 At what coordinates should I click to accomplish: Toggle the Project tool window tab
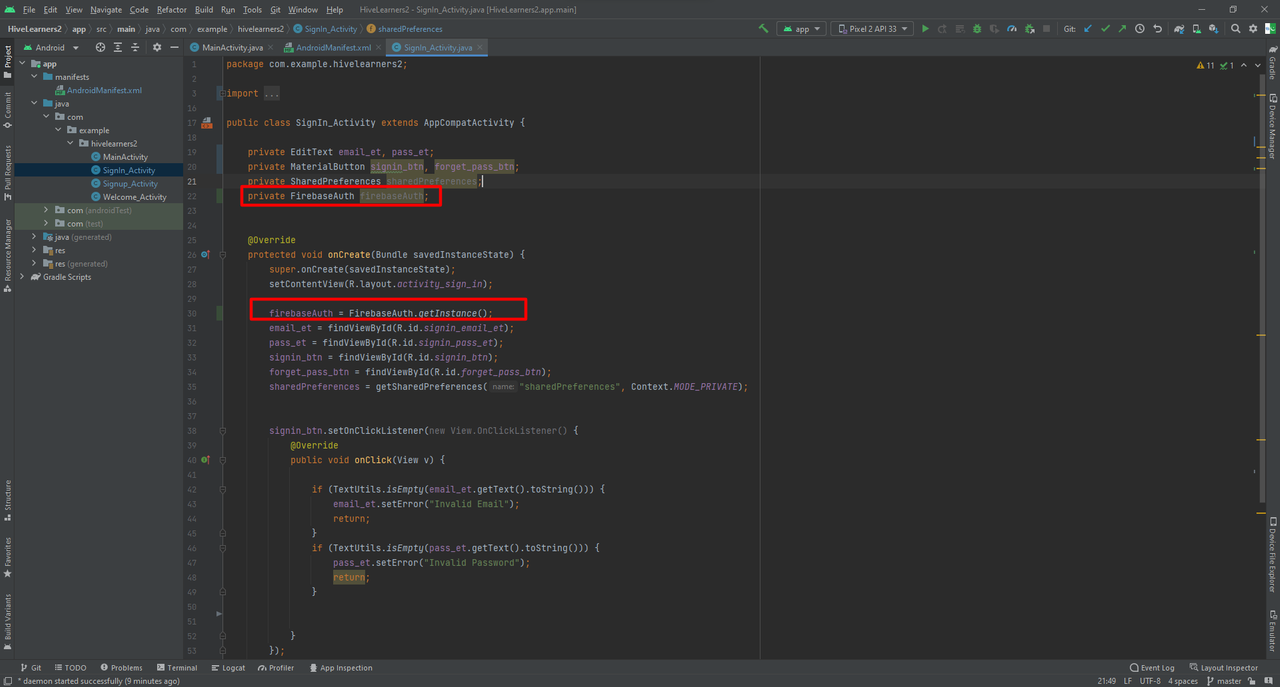tap(8, 63)
